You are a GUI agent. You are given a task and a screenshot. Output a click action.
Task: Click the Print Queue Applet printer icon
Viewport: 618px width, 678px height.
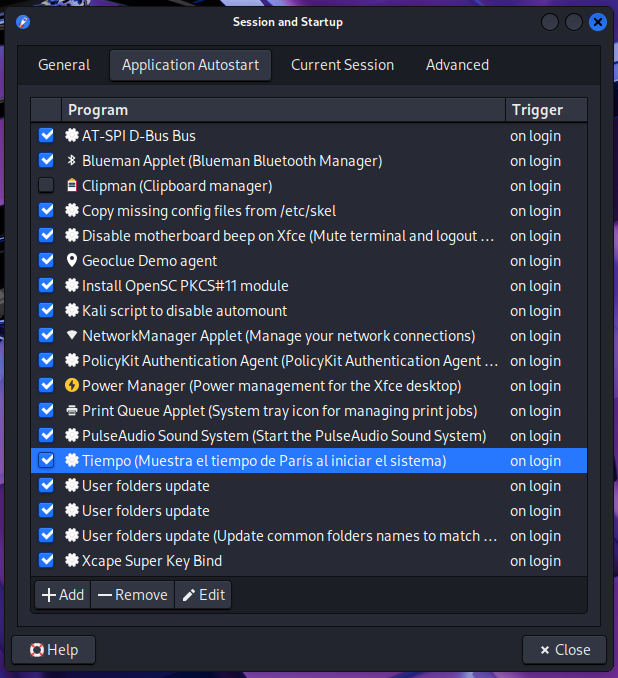pyautogui.click(x=72, y=411)
